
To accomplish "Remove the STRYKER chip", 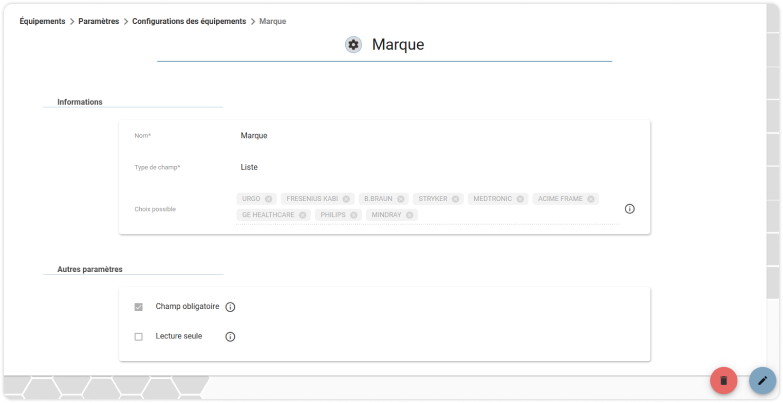I will (455, 199).
